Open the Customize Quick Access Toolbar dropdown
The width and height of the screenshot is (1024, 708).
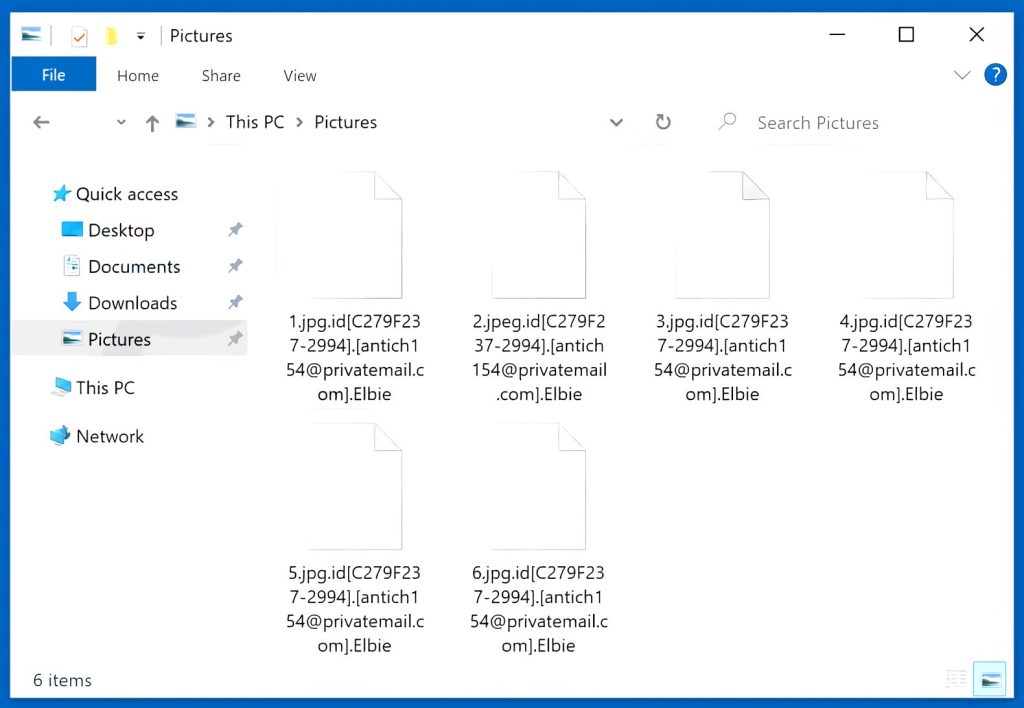141,36
